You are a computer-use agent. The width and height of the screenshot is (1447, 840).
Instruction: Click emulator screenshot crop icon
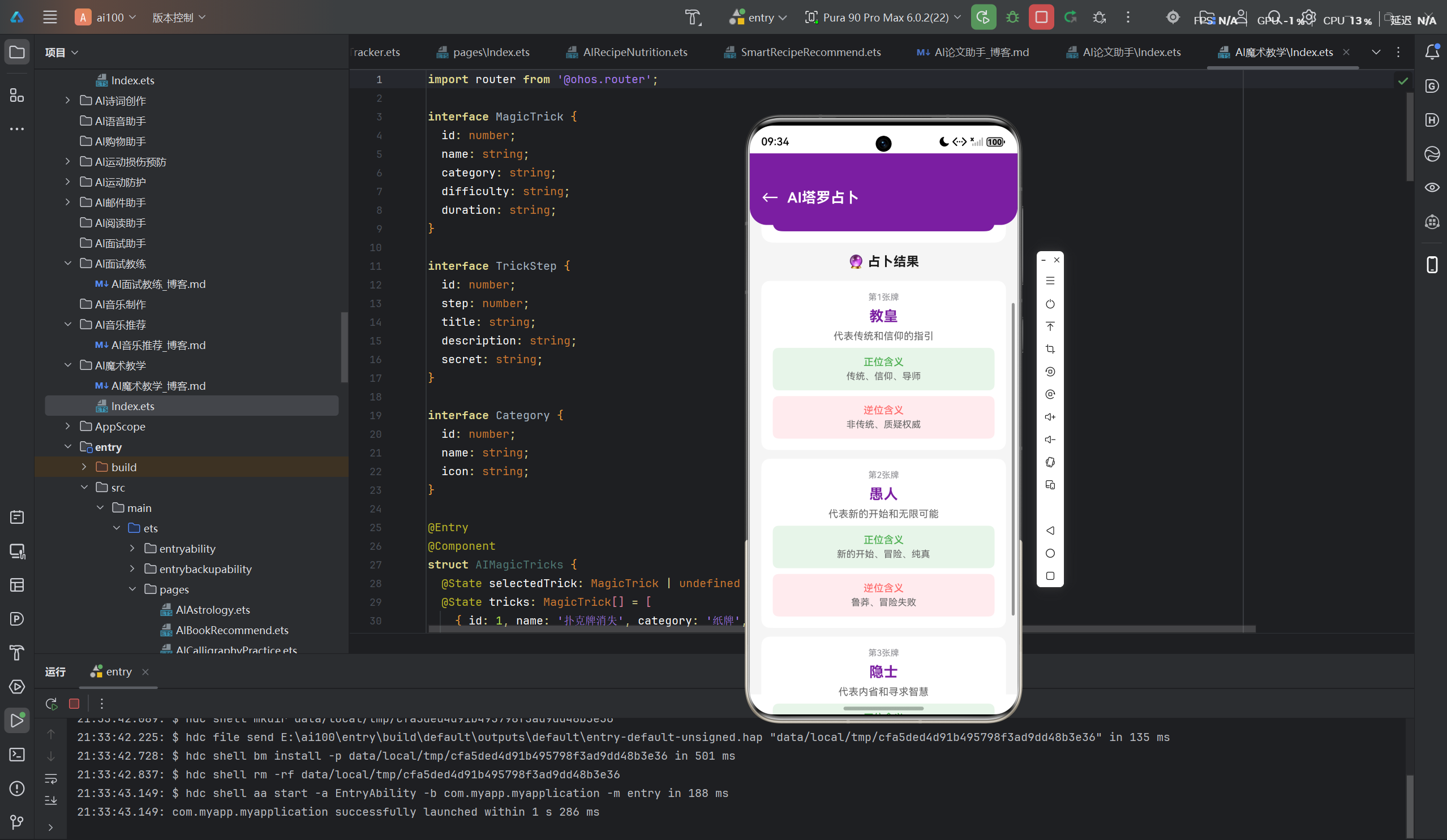click(x=1050, y=349)
